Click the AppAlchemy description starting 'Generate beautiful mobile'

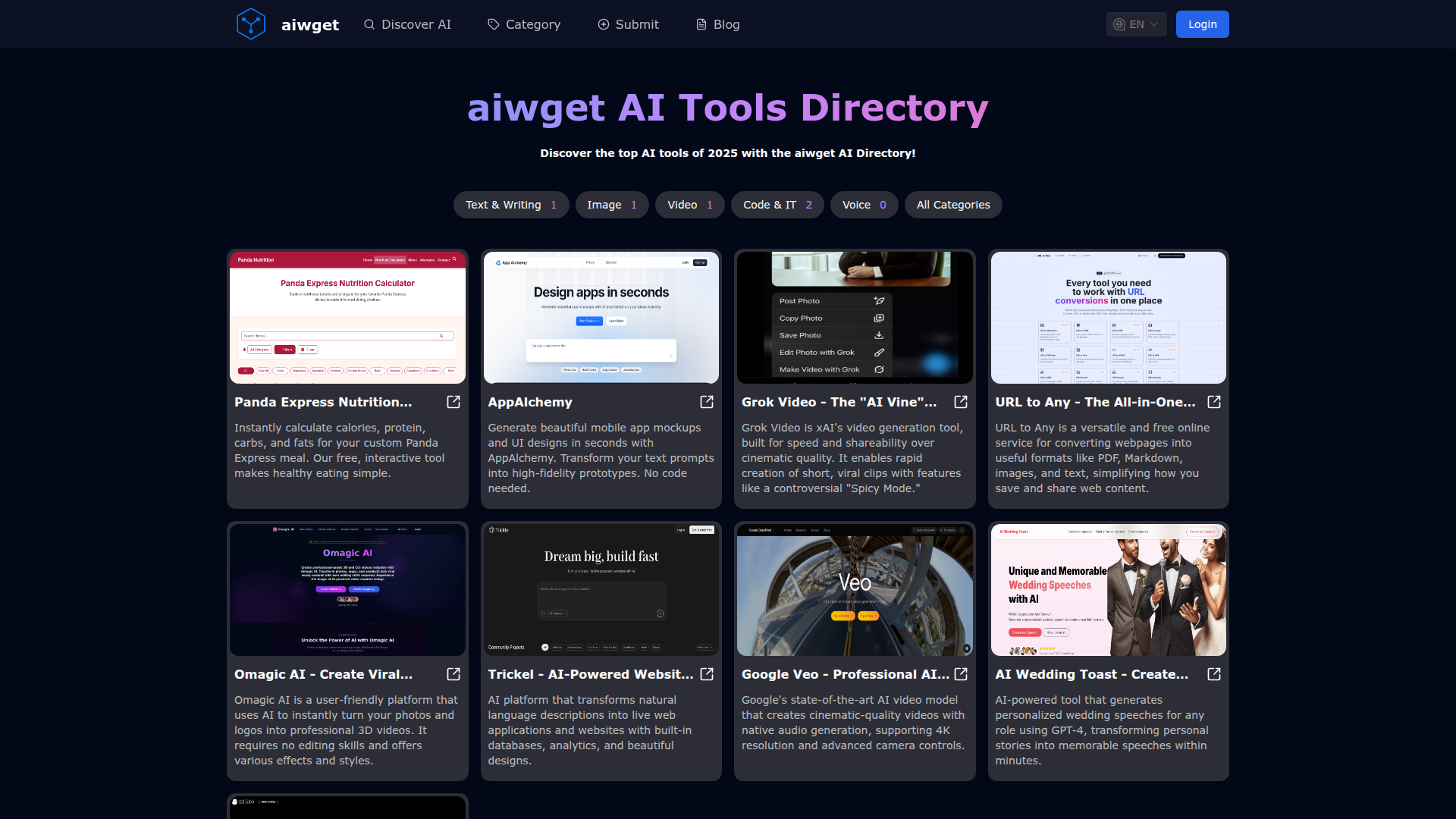pyautogui.click(x=601, y=458)
